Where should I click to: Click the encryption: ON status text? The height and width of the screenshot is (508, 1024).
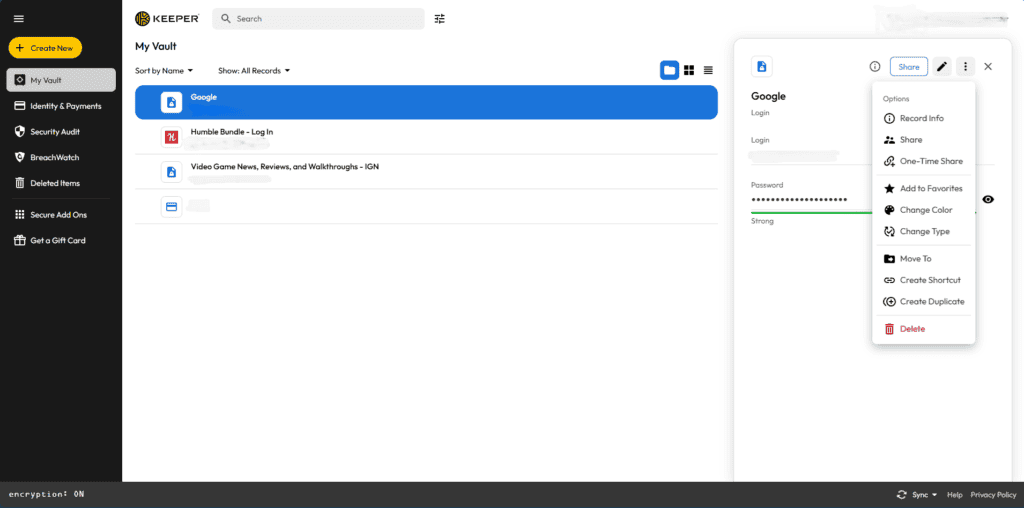point(46,494)
